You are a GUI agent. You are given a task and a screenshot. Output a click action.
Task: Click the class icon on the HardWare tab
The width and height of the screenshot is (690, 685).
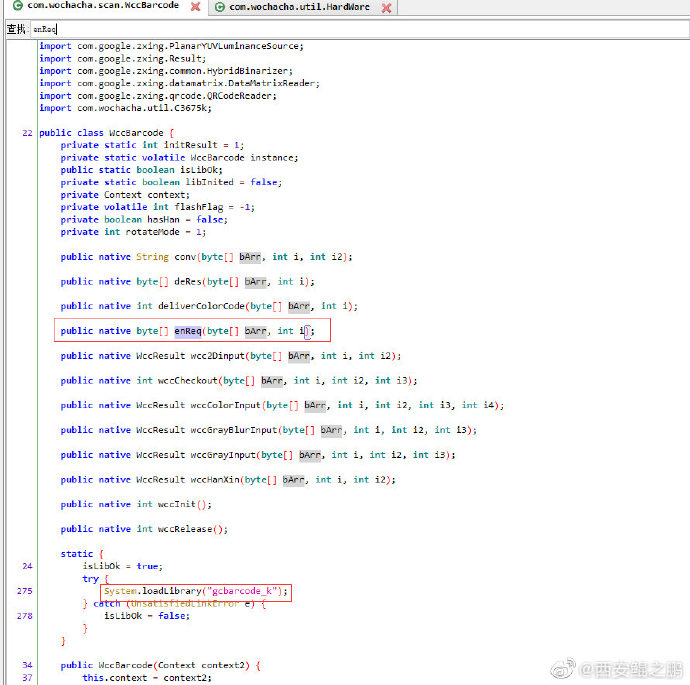[x=220, y=7]
